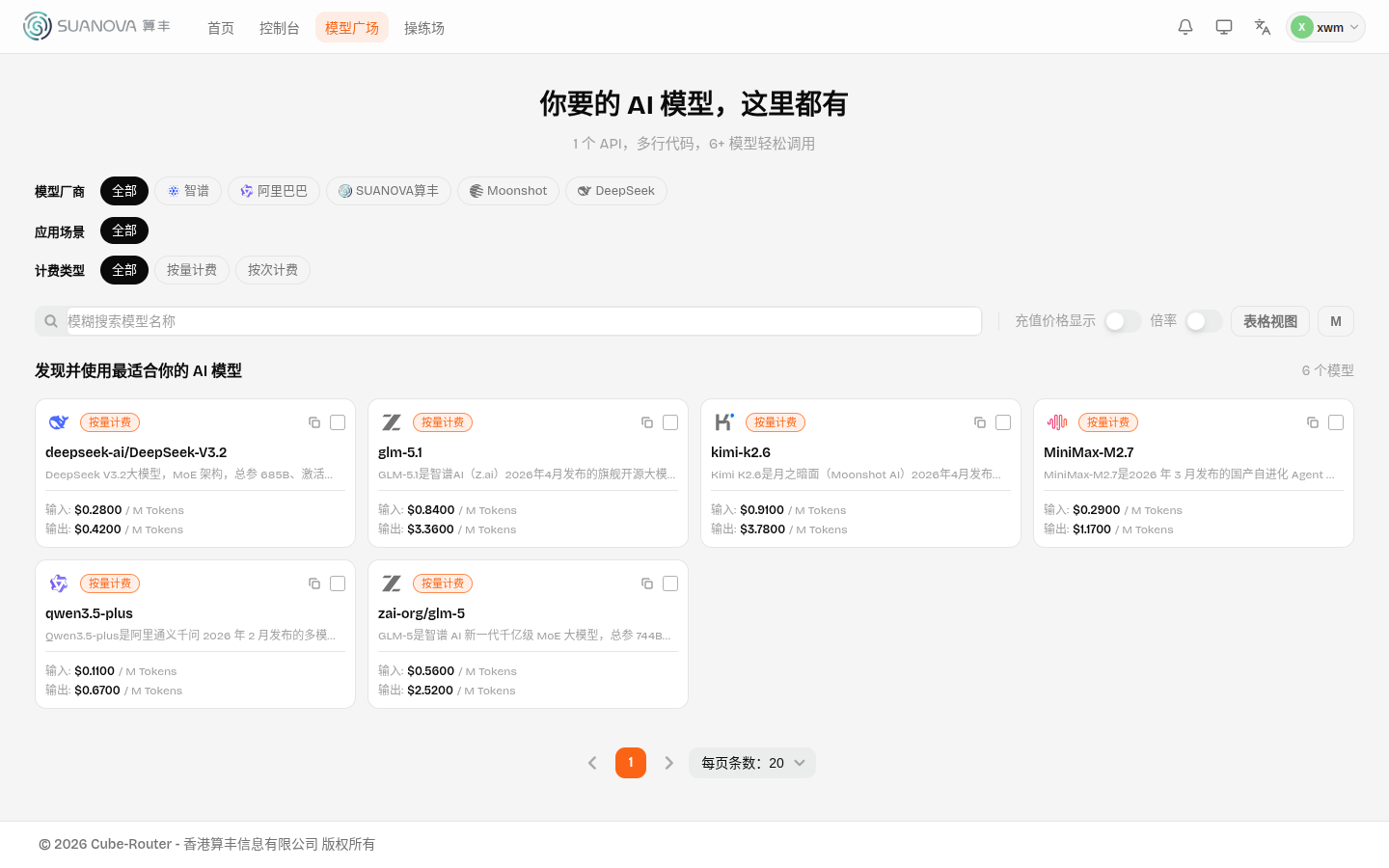Filter vendors by 智谱
Viewport: 1389px width, 868px height.
click(188, 191)
